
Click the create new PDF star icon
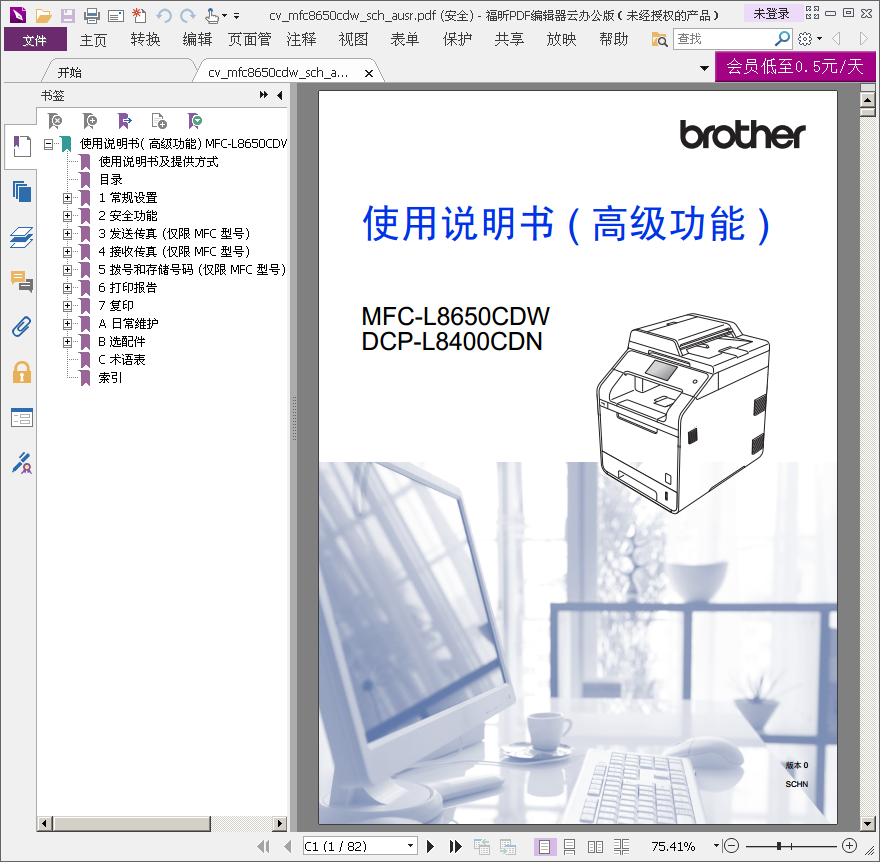coord(139,15)
